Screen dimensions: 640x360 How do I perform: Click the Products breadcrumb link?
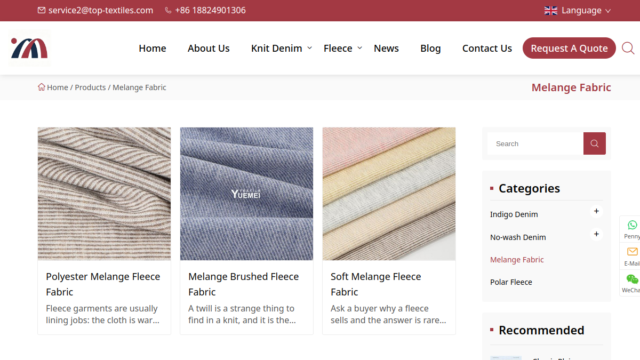[90, 87]
